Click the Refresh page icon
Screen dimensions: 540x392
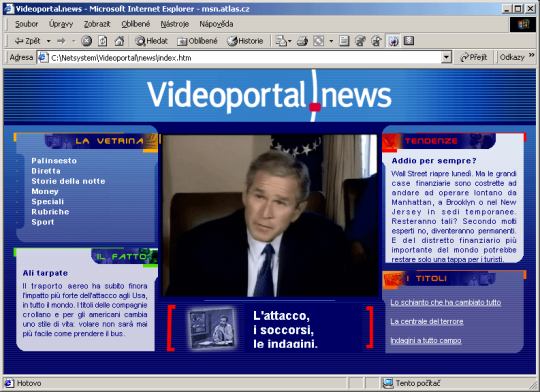coord(103,41)
